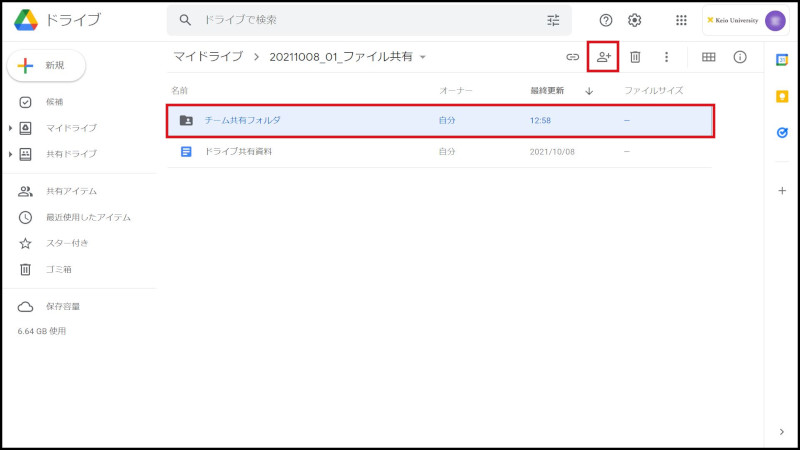Open the Google apps grid launcher
Image resolution: width=800 pixels, height=450 pixels.
(x=681, y=20)
